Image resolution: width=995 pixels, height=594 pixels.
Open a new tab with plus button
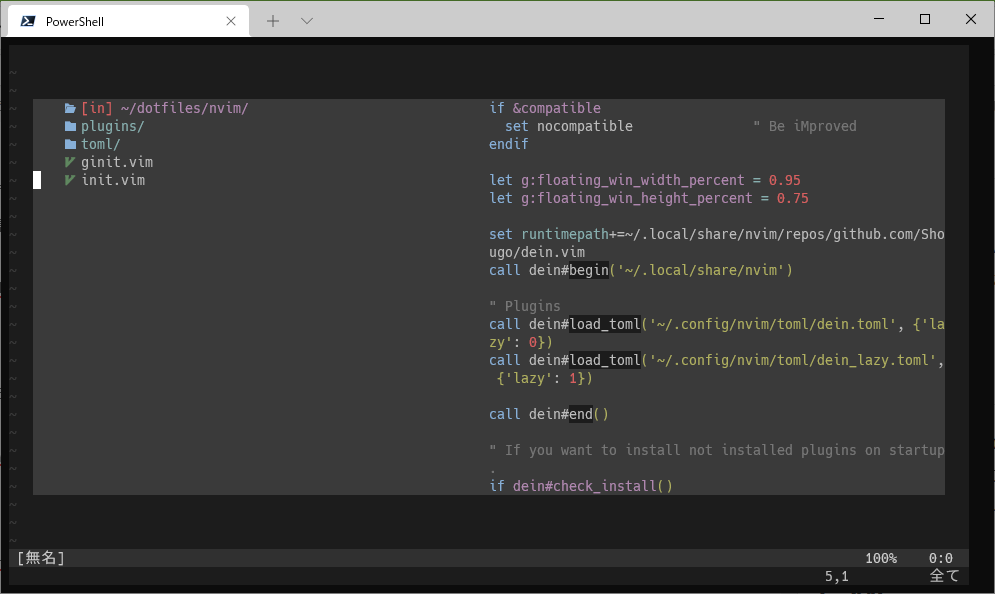coord(273,21)
